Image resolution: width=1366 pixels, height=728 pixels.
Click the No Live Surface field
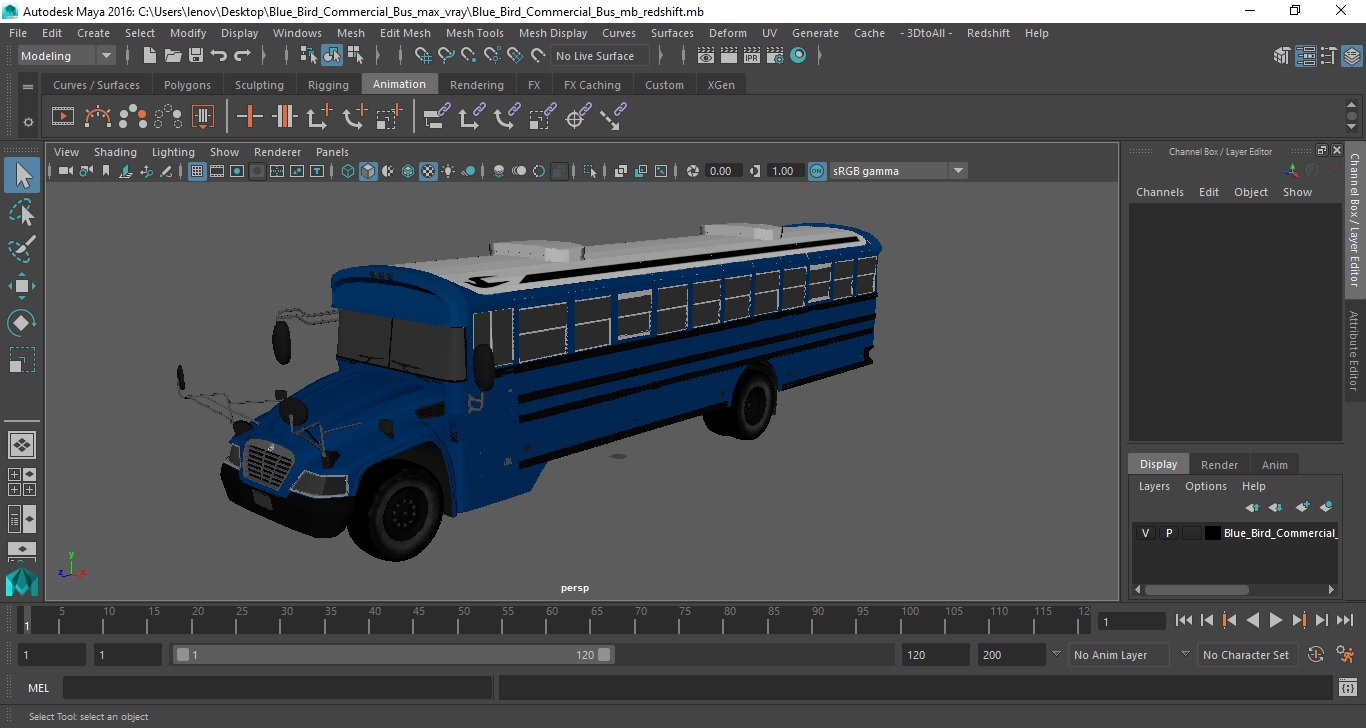tap(601, 56)
